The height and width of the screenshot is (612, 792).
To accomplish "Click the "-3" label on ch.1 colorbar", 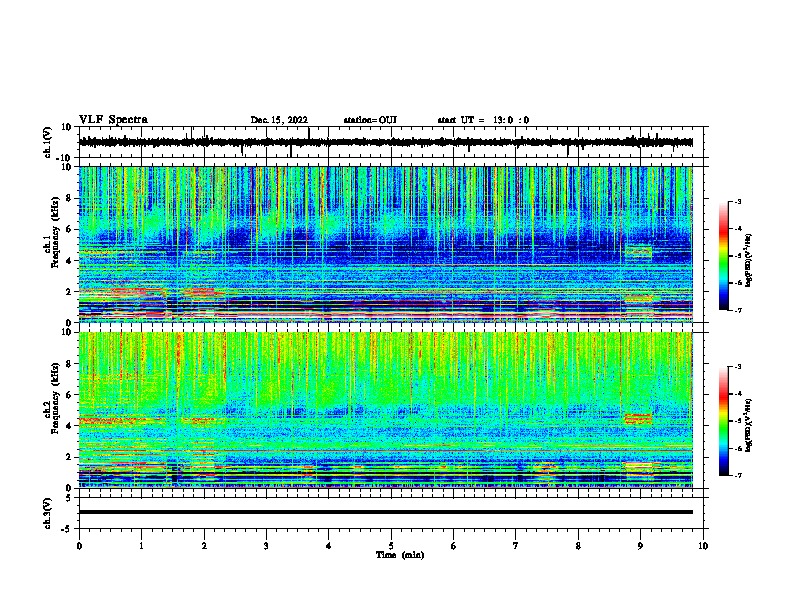I will (737, 201).
